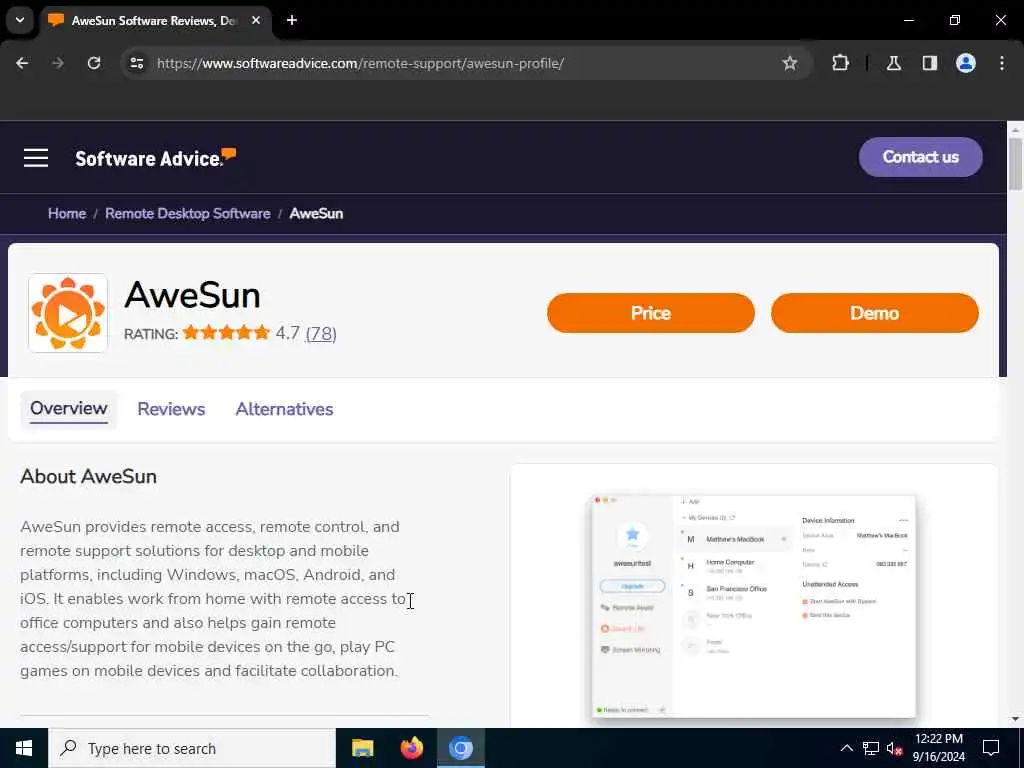The height and width of the screenshot is (768, 1024).
Task: Go back using the browser back arrow
Action: (22, 63)
